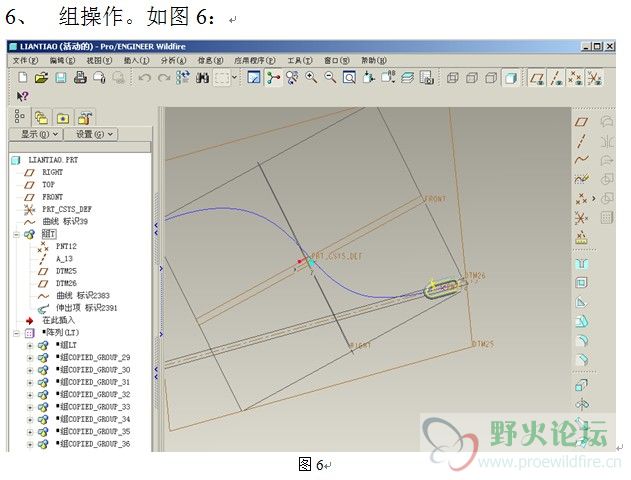The width and height of the screenshot is (631, 480).
Task: Select the coordinate system tool in the right toolbar
Action: click(x=582, y=218)
